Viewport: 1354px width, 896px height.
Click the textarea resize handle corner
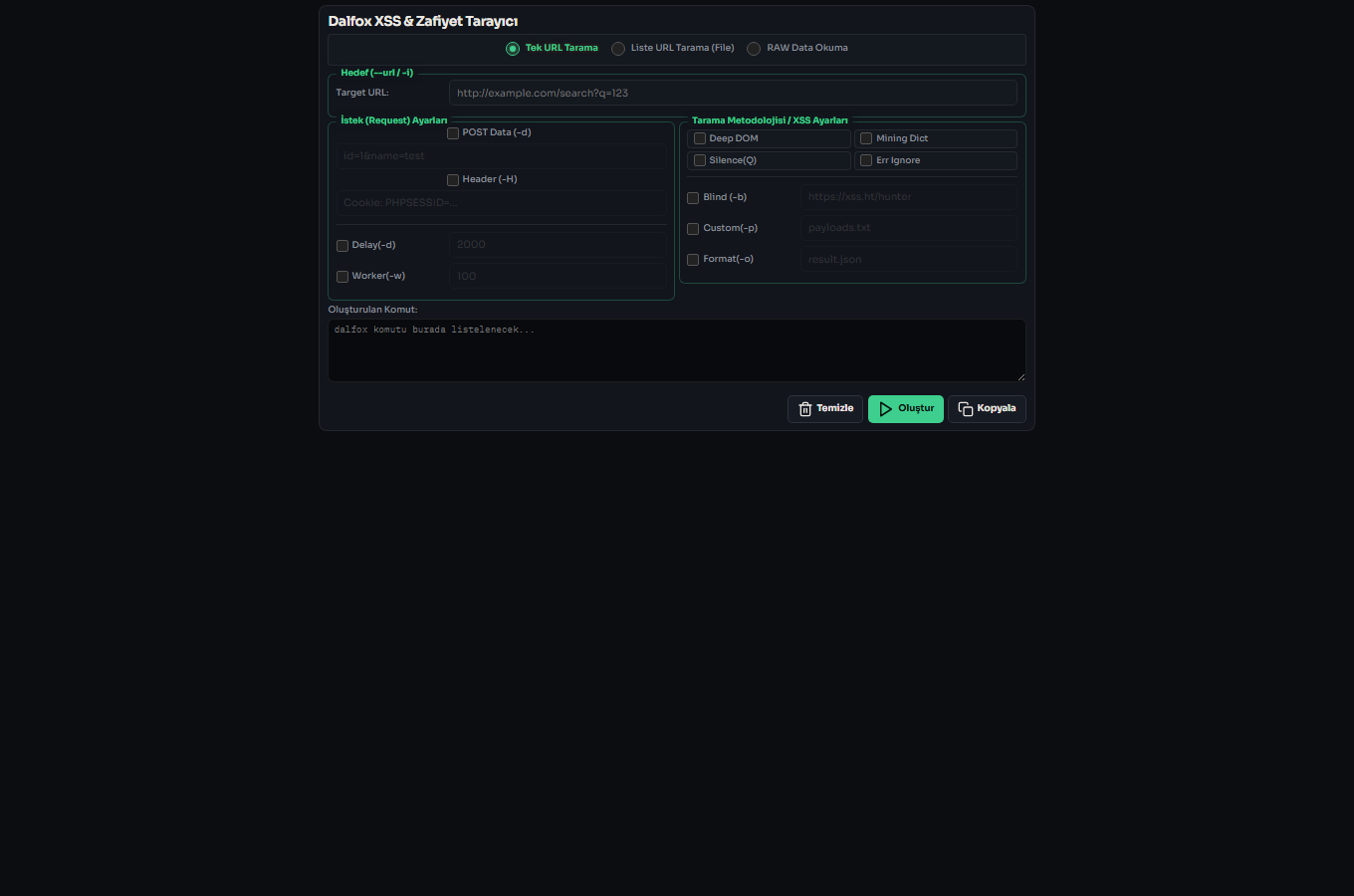[x=1020, y=376]
